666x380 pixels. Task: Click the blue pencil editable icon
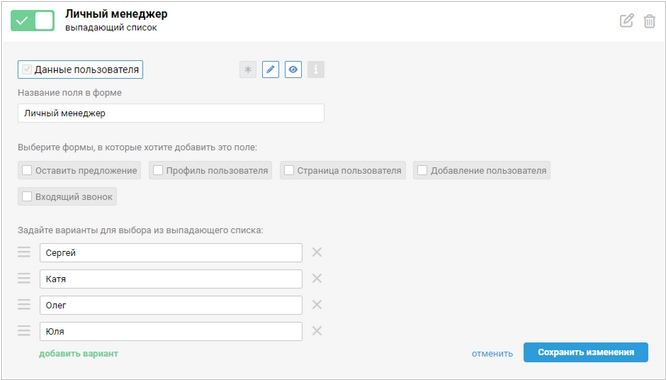271,70
